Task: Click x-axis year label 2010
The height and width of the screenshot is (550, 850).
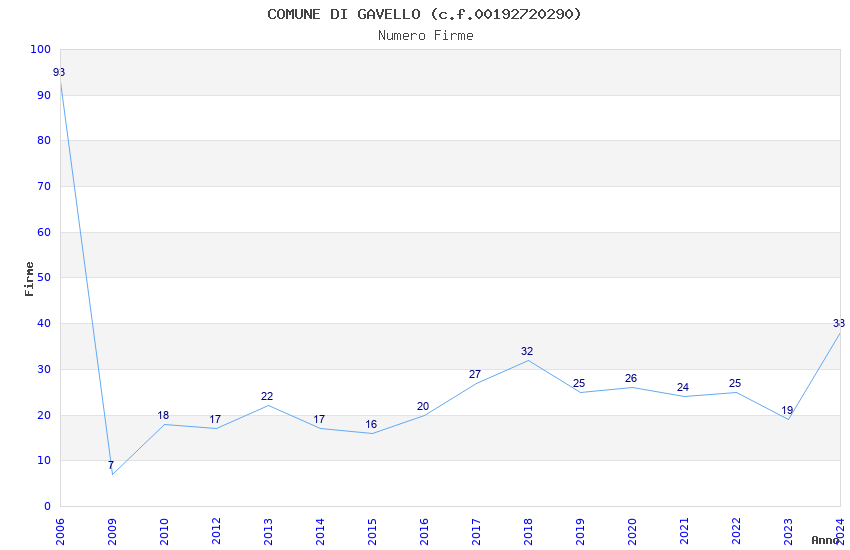Action: 164,532
